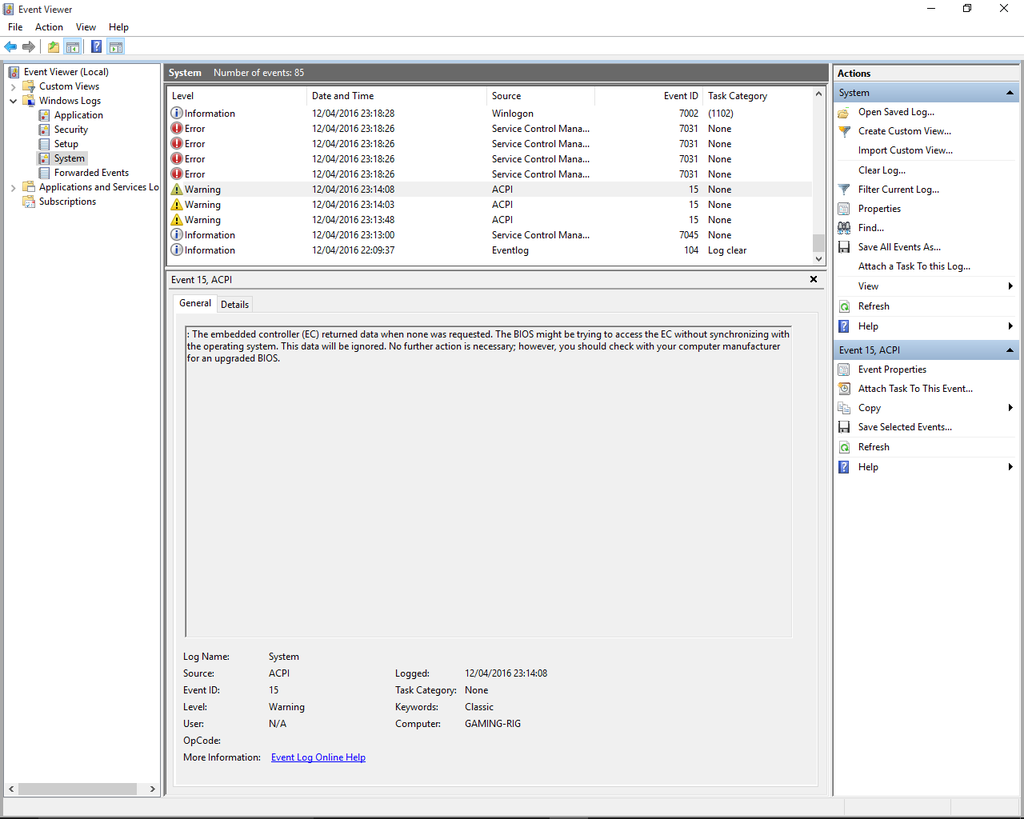Sort by the Task Category column header
The image size is (1024, 819).
(x=758, y=96)
